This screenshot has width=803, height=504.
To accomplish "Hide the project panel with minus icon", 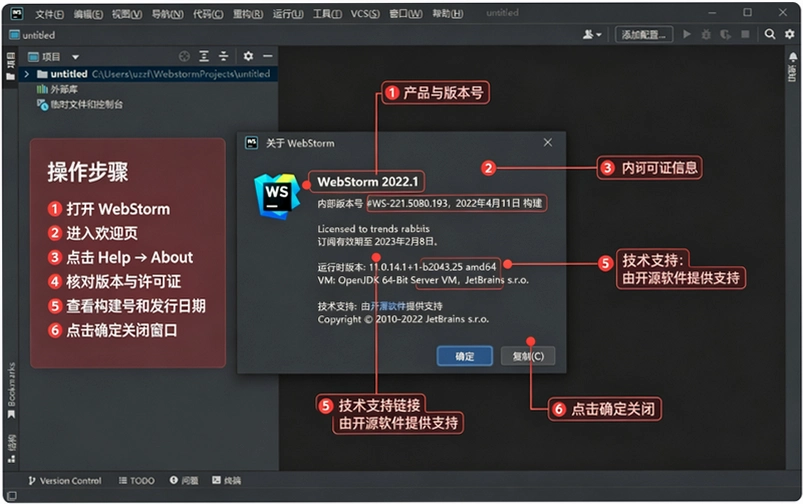I will coord(268,56).
